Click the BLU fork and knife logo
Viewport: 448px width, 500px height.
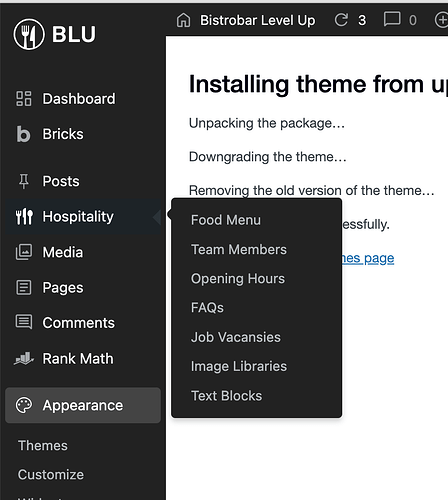click(x=29, y=34)
